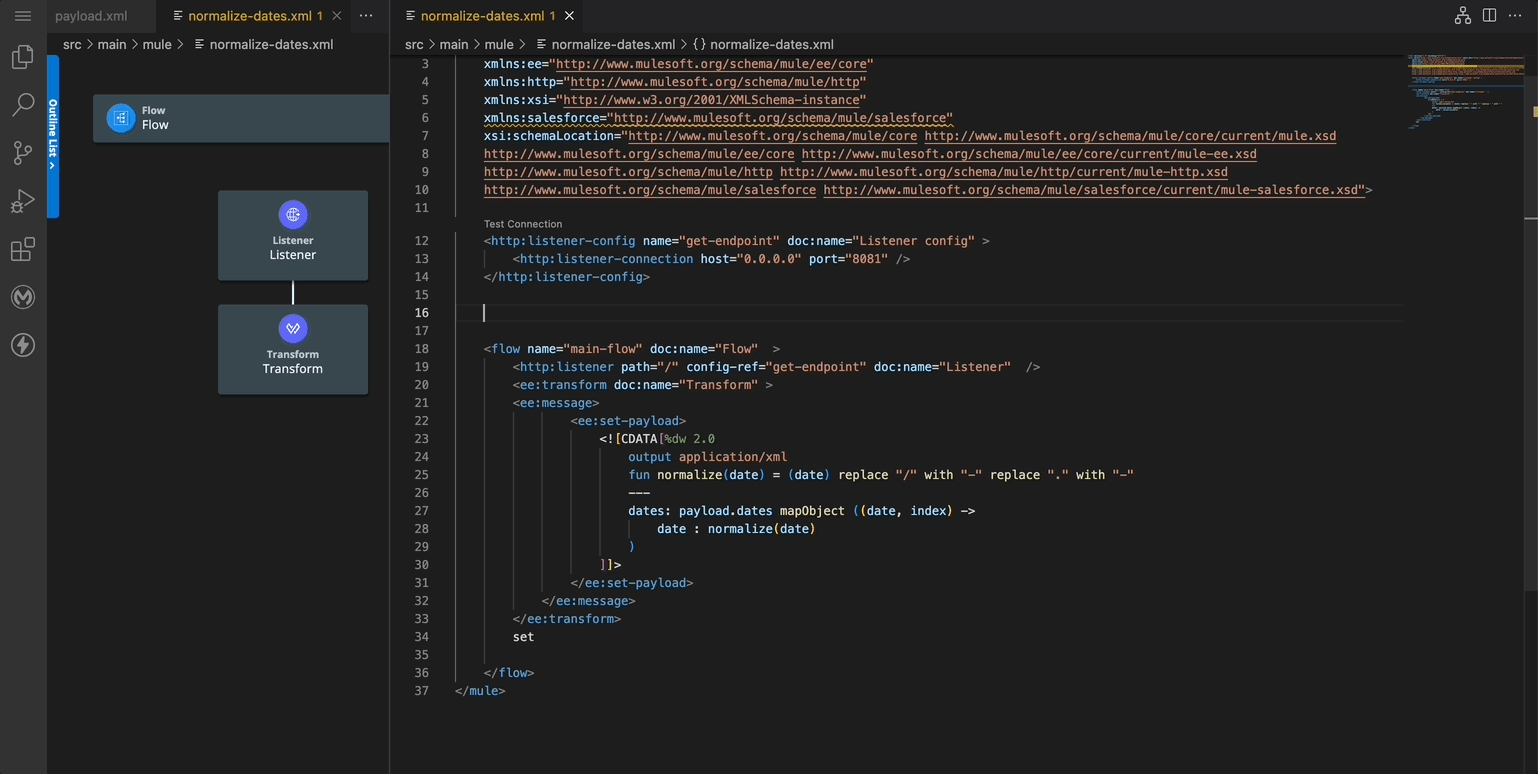Click the Test Connection code lens link
The image size is (1538, 774).
[x=523, y=224]
